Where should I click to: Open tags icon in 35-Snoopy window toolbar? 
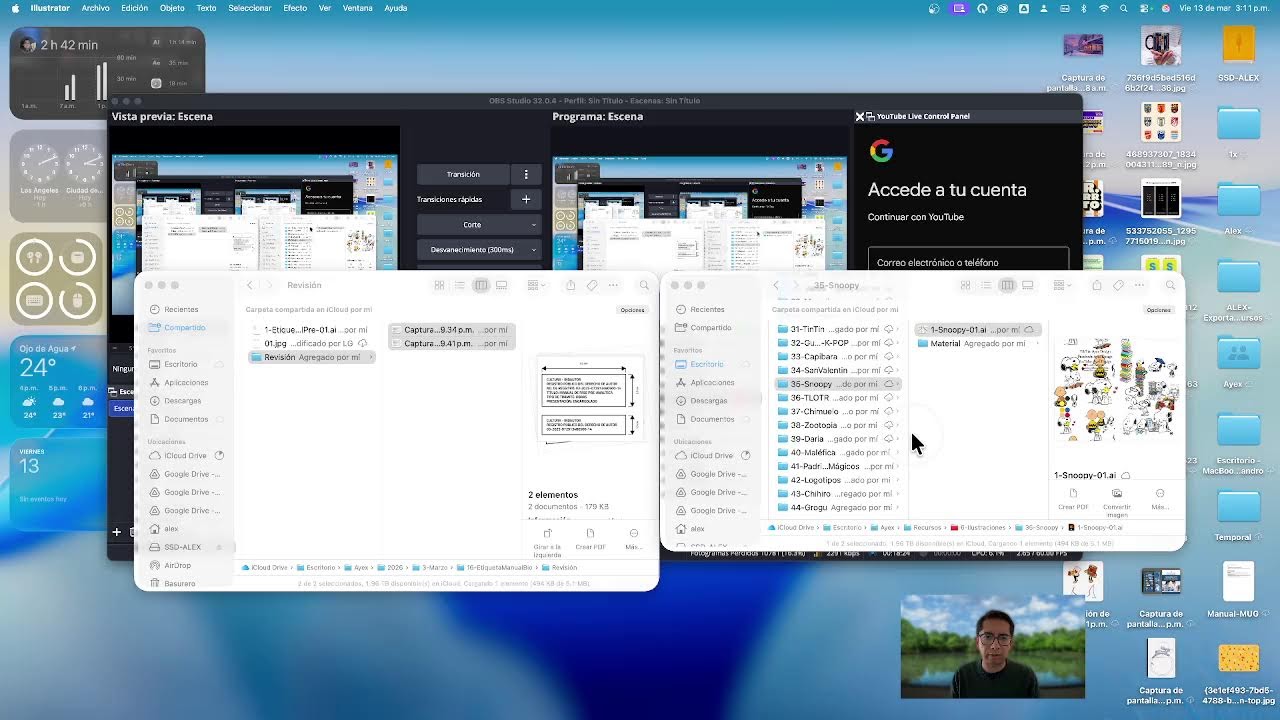click(1118, 285)
